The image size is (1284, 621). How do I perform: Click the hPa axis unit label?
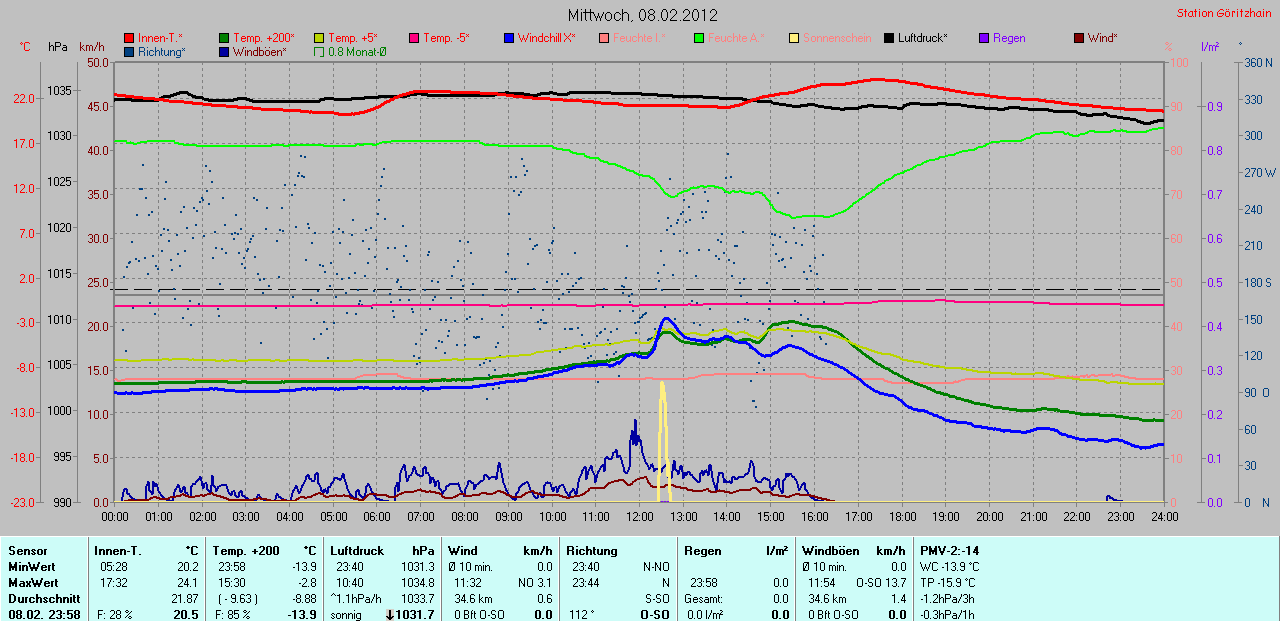click(57, 47)
